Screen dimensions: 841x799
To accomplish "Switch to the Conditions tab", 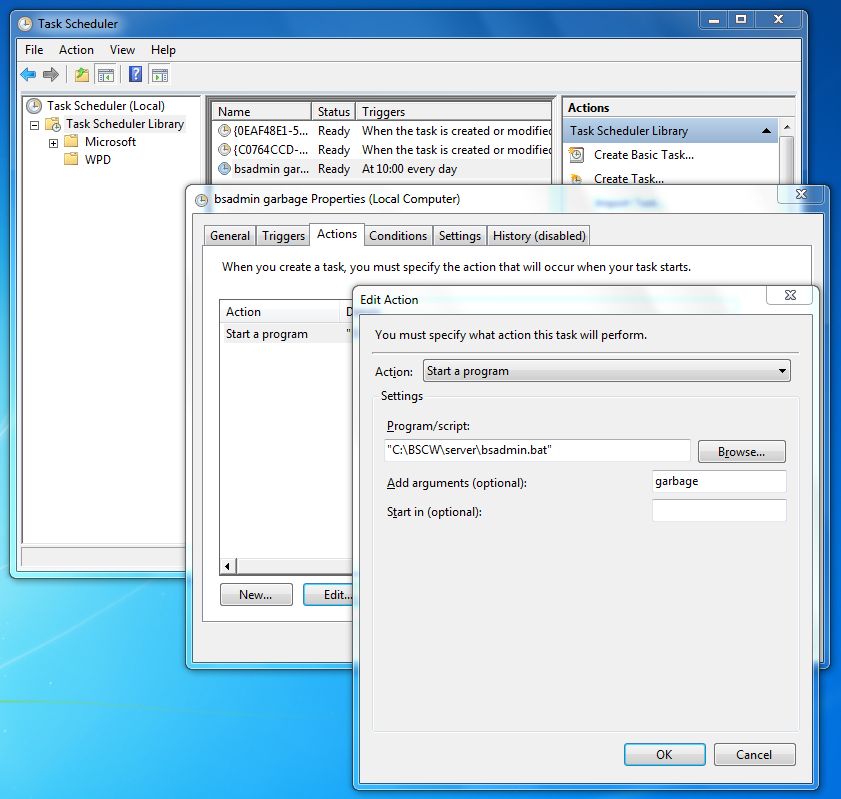I will point(397,236).
